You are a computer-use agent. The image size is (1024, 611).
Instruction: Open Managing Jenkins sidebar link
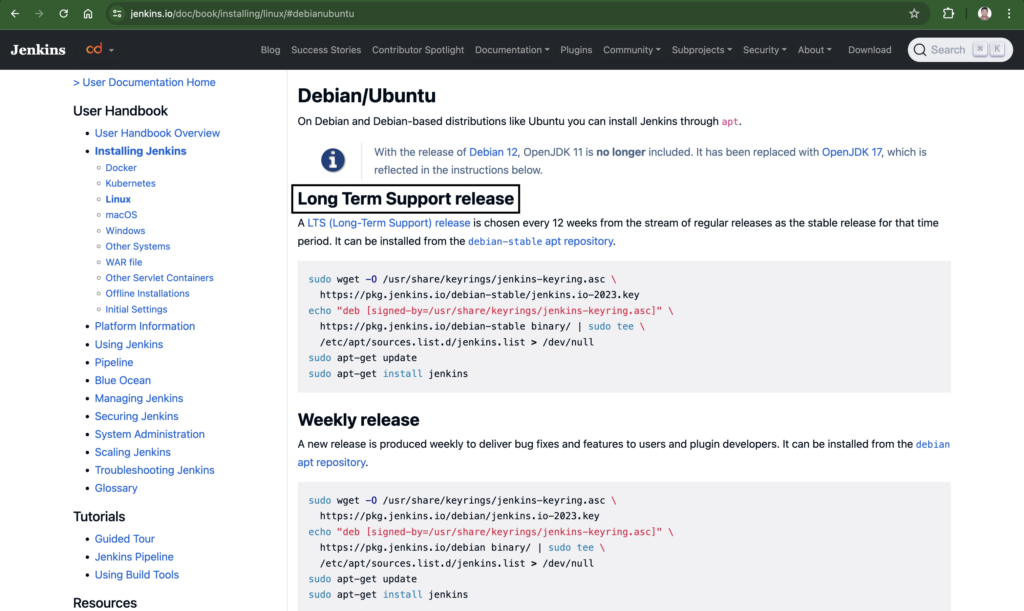(x=139, y=398)
